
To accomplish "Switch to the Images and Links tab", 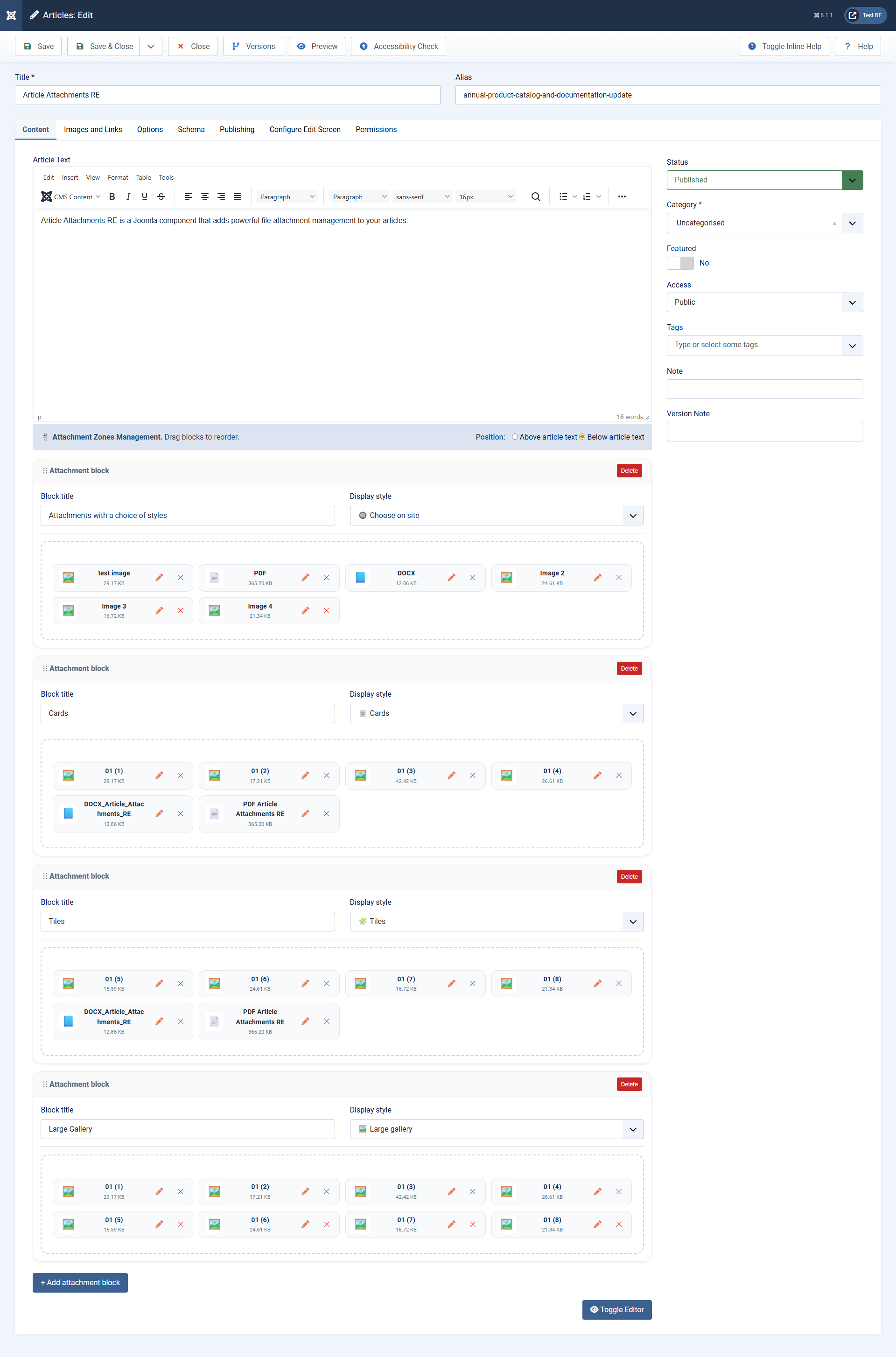I will (x=93, y=130).
